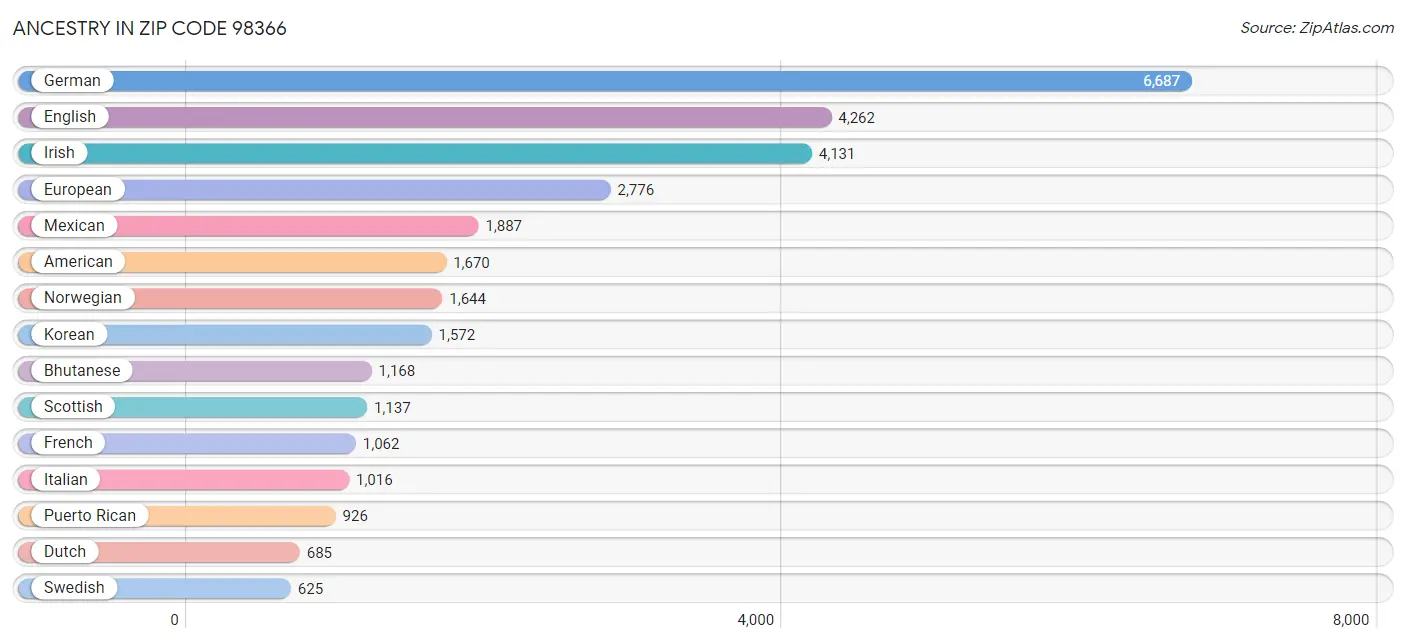
Task: Click the Puerto Rican bar label
Action: click(x=90, y=516)
